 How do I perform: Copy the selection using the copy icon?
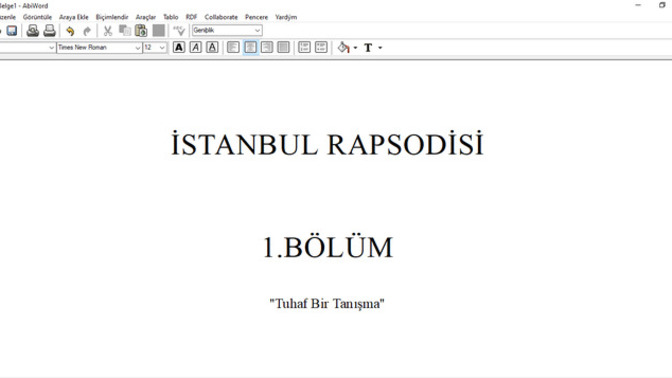pyautogui.click(x=125, y=30)
